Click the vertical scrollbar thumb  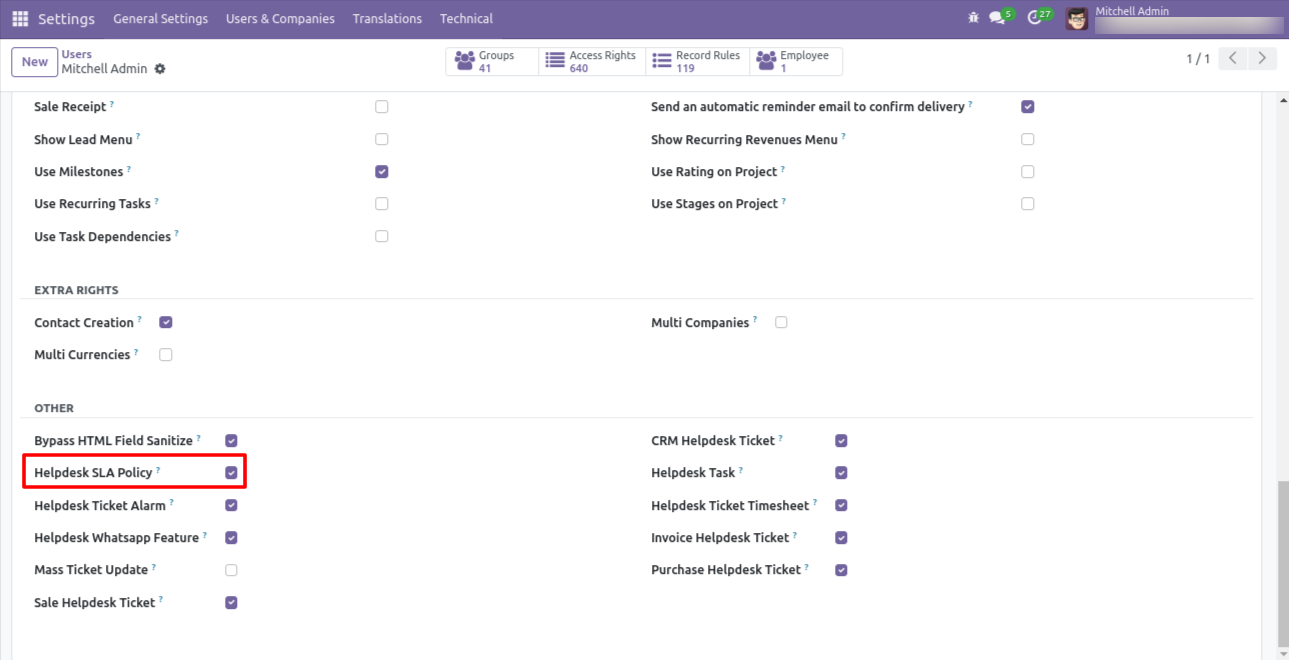pyautogui.click(x=1283, y=563)
